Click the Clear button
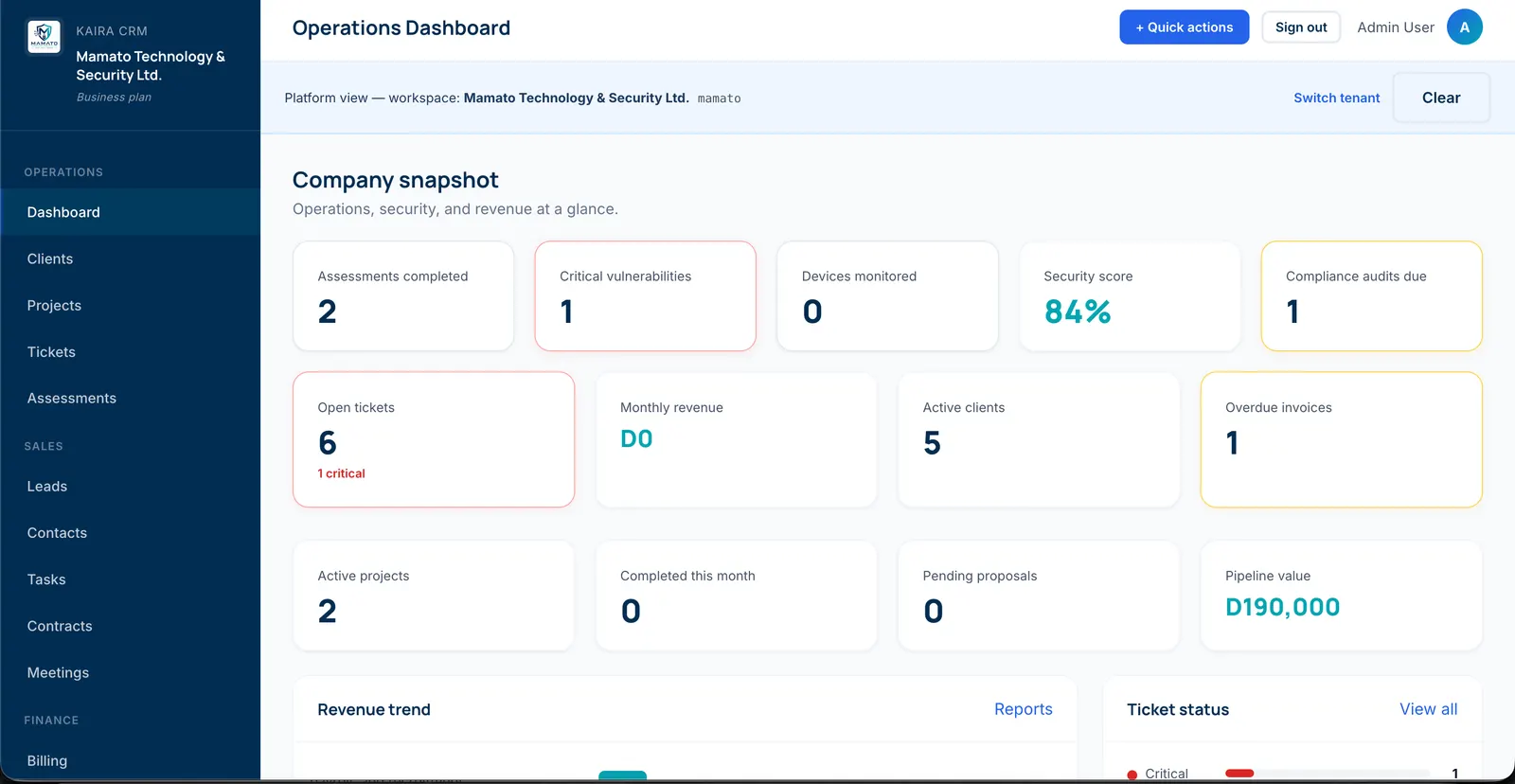The image size is (1515, 784). tap(1441, 98)
